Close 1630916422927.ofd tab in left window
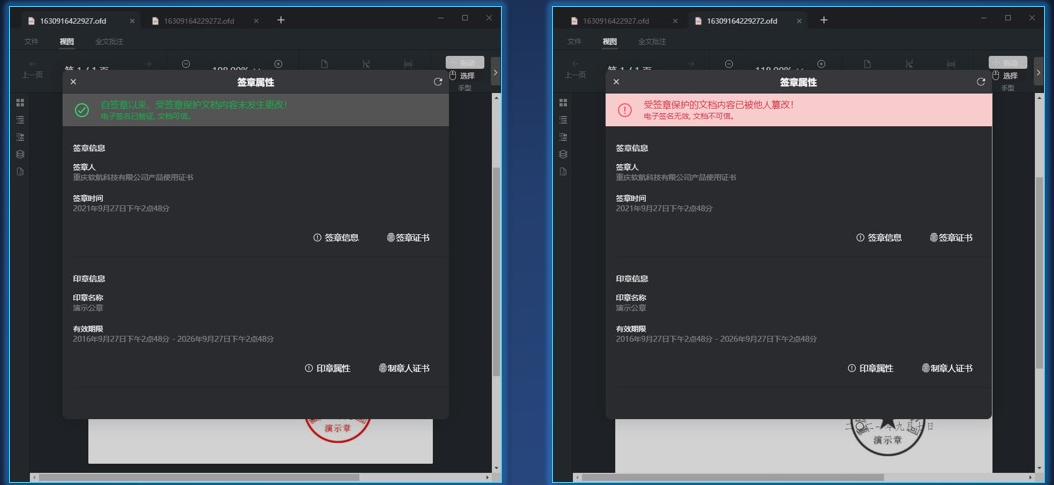 (132, 21)
